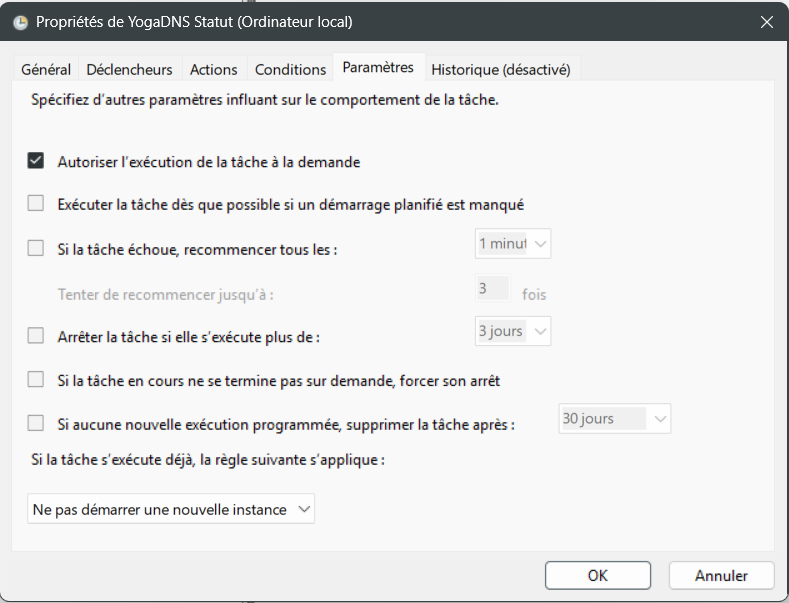Go to the Actions tab
This screenshot has width=789, height=603.
[213, 70]
